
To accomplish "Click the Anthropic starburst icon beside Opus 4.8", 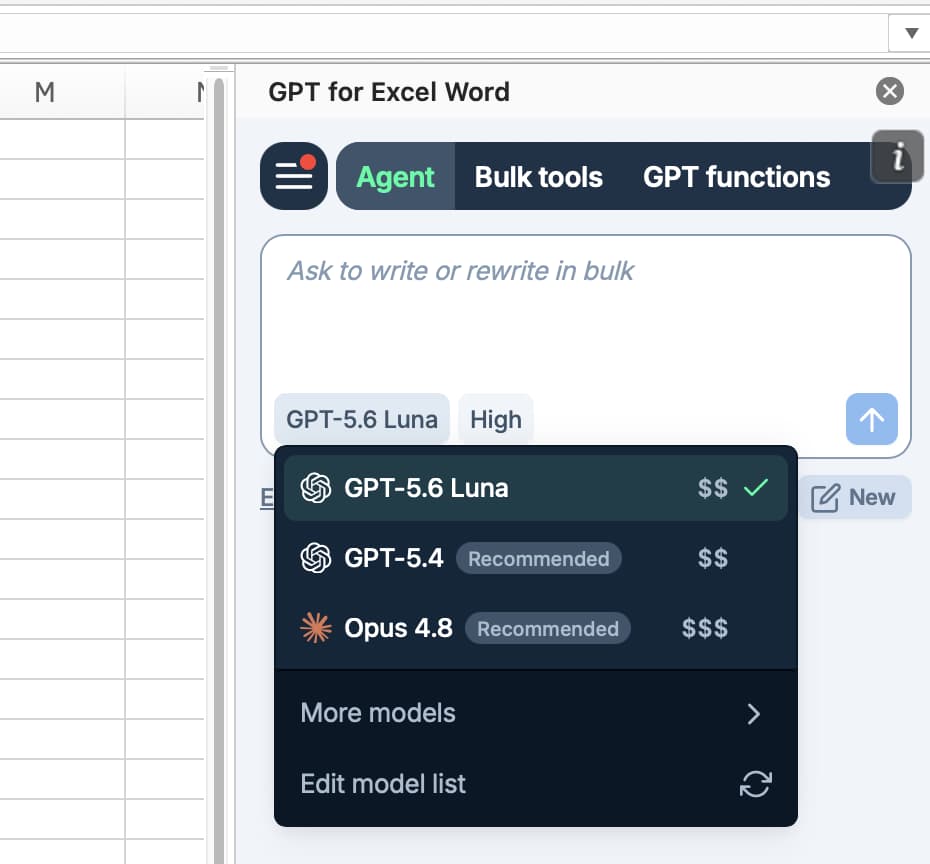I will coord(316,628).
